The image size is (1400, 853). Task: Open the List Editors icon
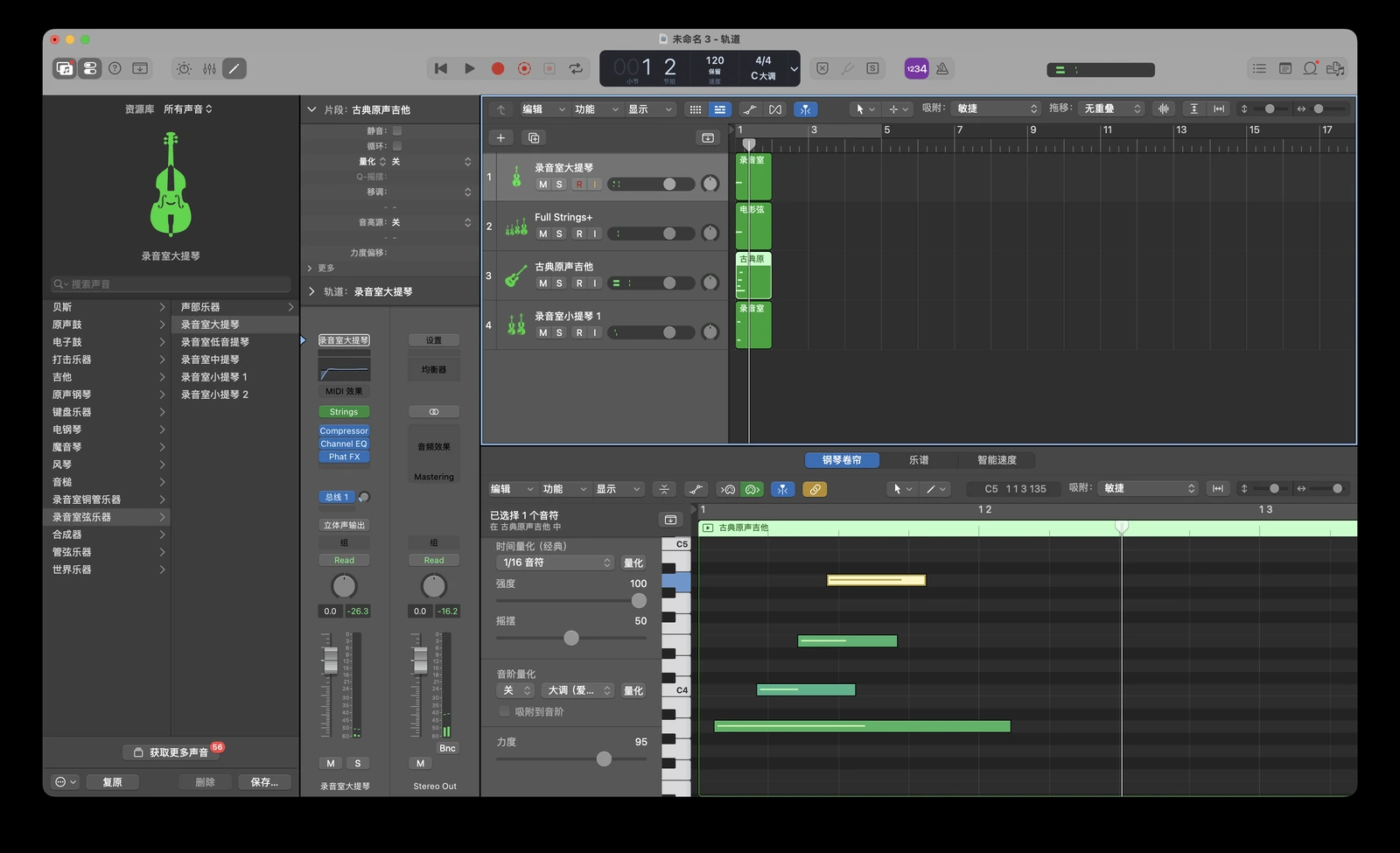[x=1259, y=68]
